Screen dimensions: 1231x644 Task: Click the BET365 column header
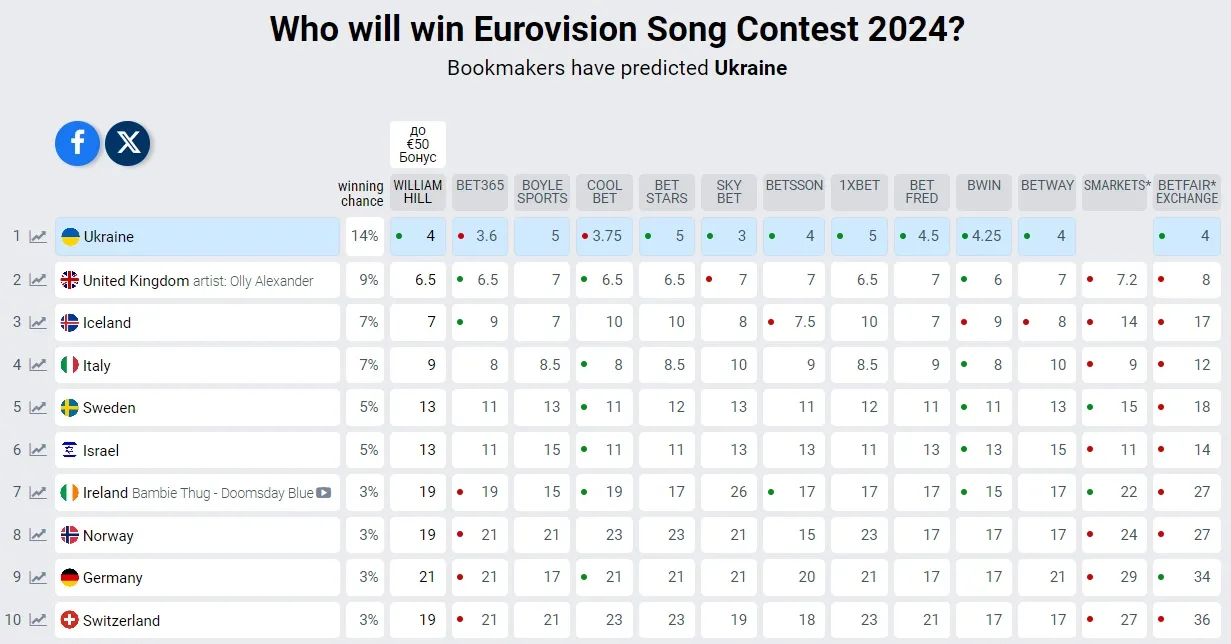480,185
